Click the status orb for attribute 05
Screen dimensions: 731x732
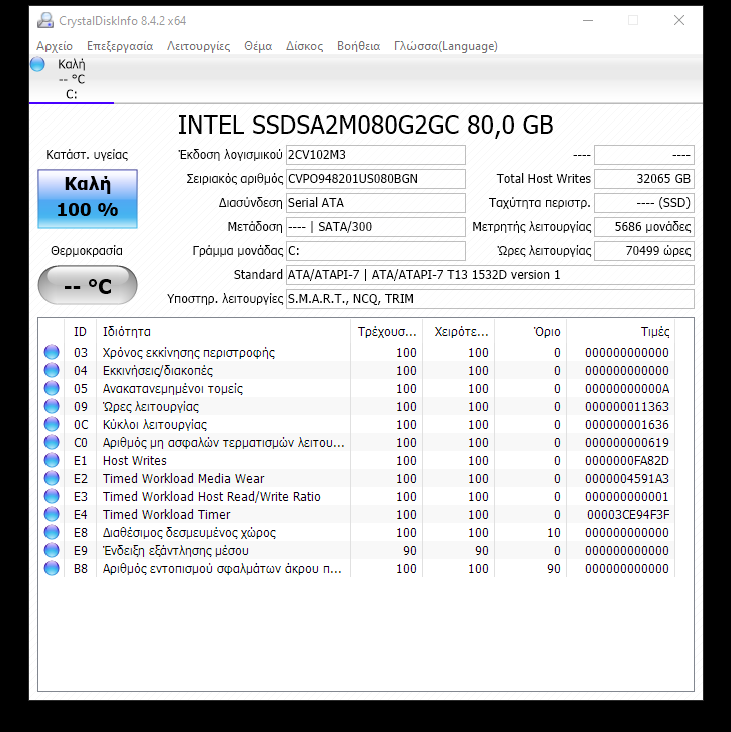pyautogui.click(x=52, y=388)
